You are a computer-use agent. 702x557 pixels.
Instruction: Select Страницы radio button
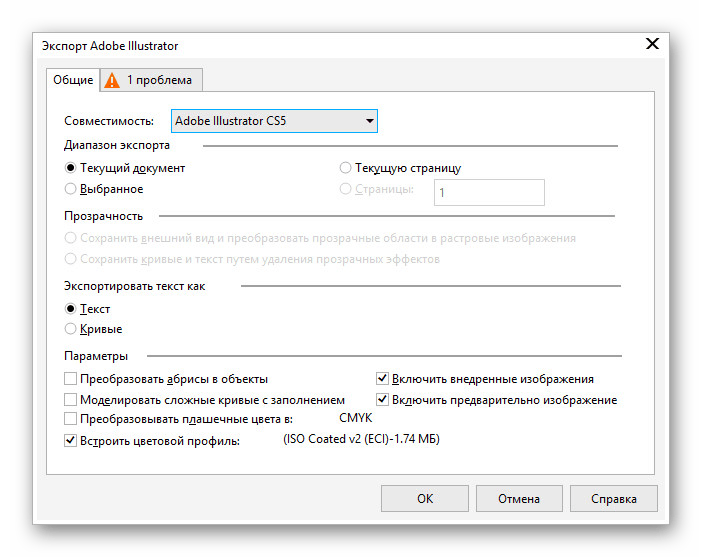345,189
